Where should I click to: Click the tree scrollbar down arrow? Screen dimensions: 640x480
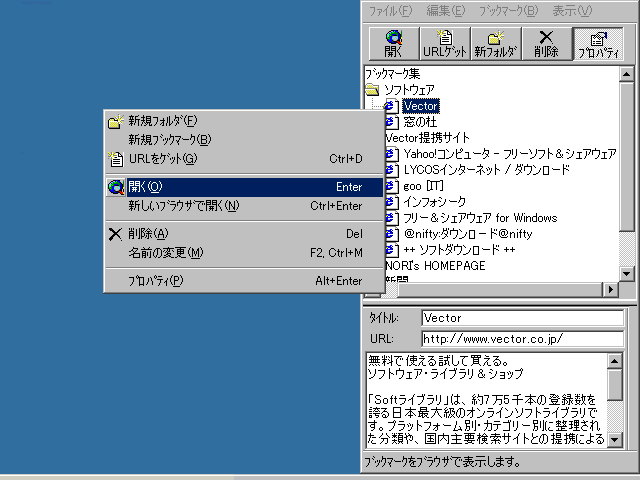pos(626,273)
